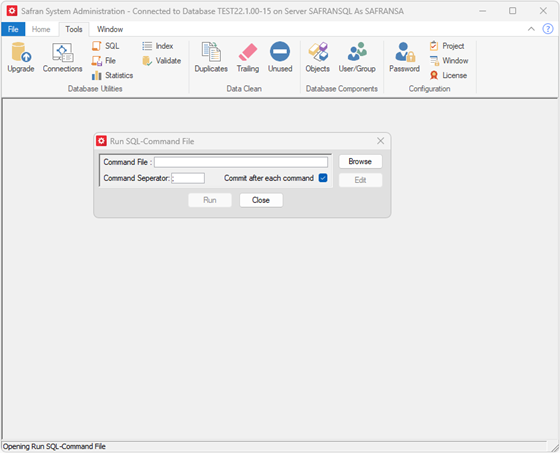560x453 pixels.
Task: Click the Edit button in the dialog
Action: [360, 180]
